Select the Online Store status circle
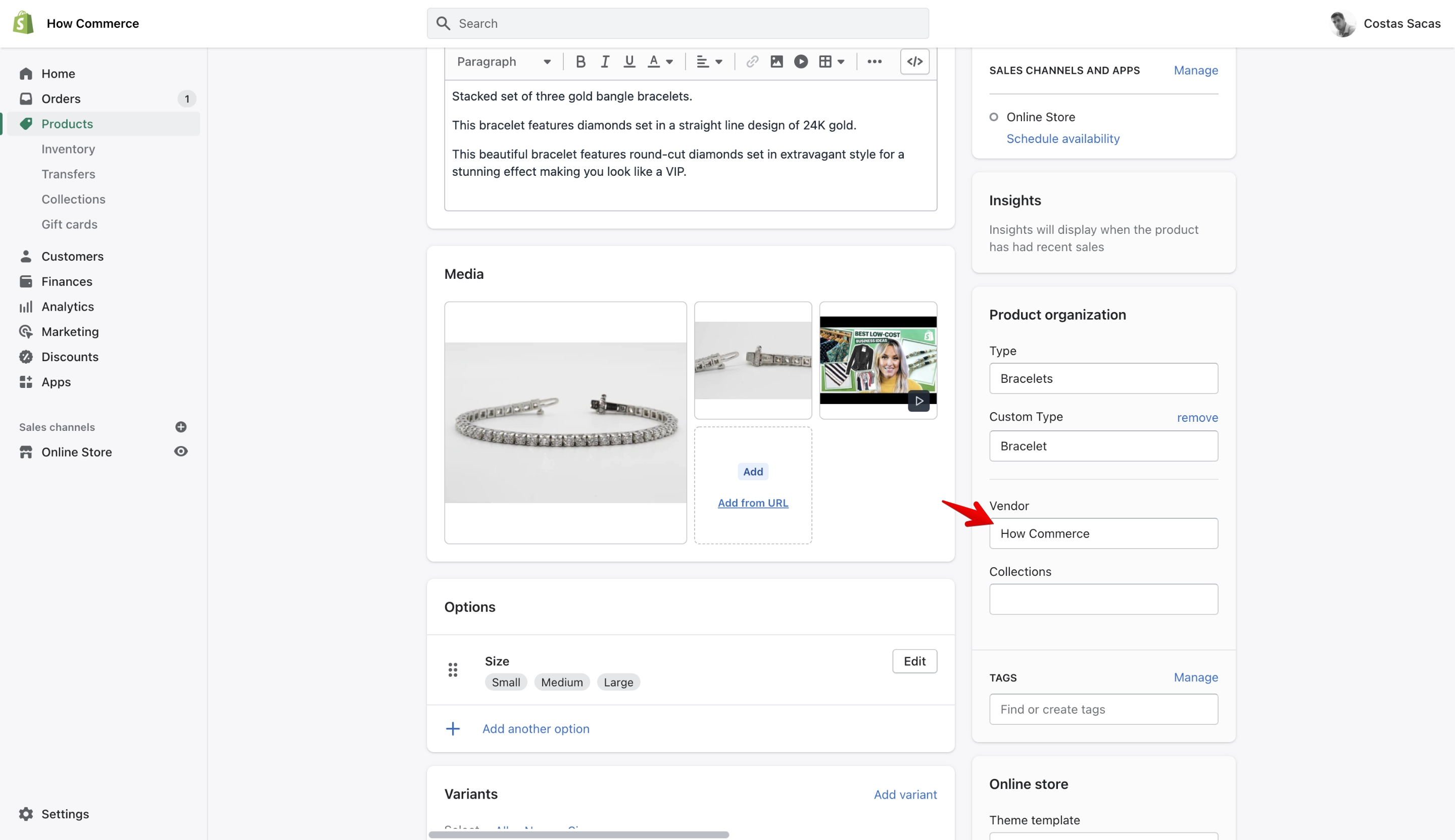 993,117
